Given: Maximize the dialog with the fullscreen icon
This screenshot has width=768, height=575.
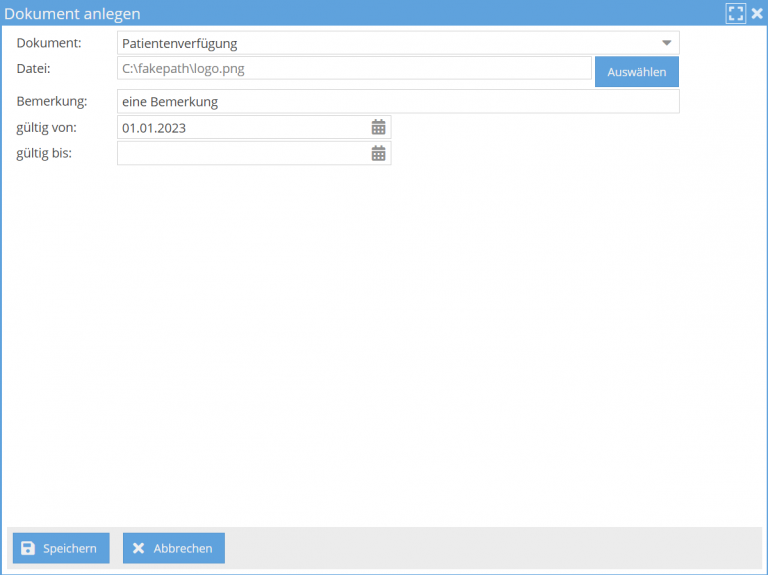Looking at the screenshot, I should tap(736, 14).
